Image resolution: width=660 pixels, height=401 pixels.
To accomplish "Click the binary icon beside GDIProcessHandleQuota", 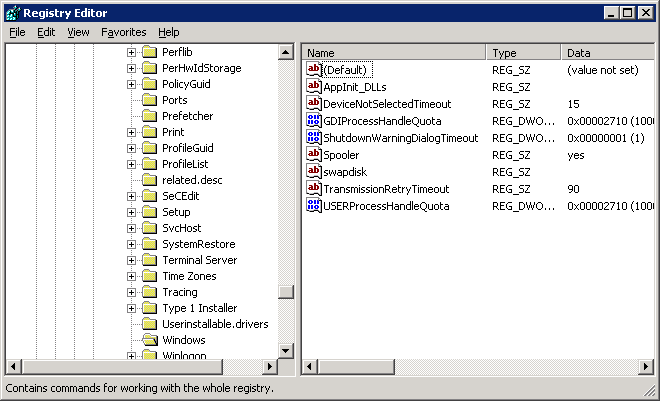I will point(313,121).
